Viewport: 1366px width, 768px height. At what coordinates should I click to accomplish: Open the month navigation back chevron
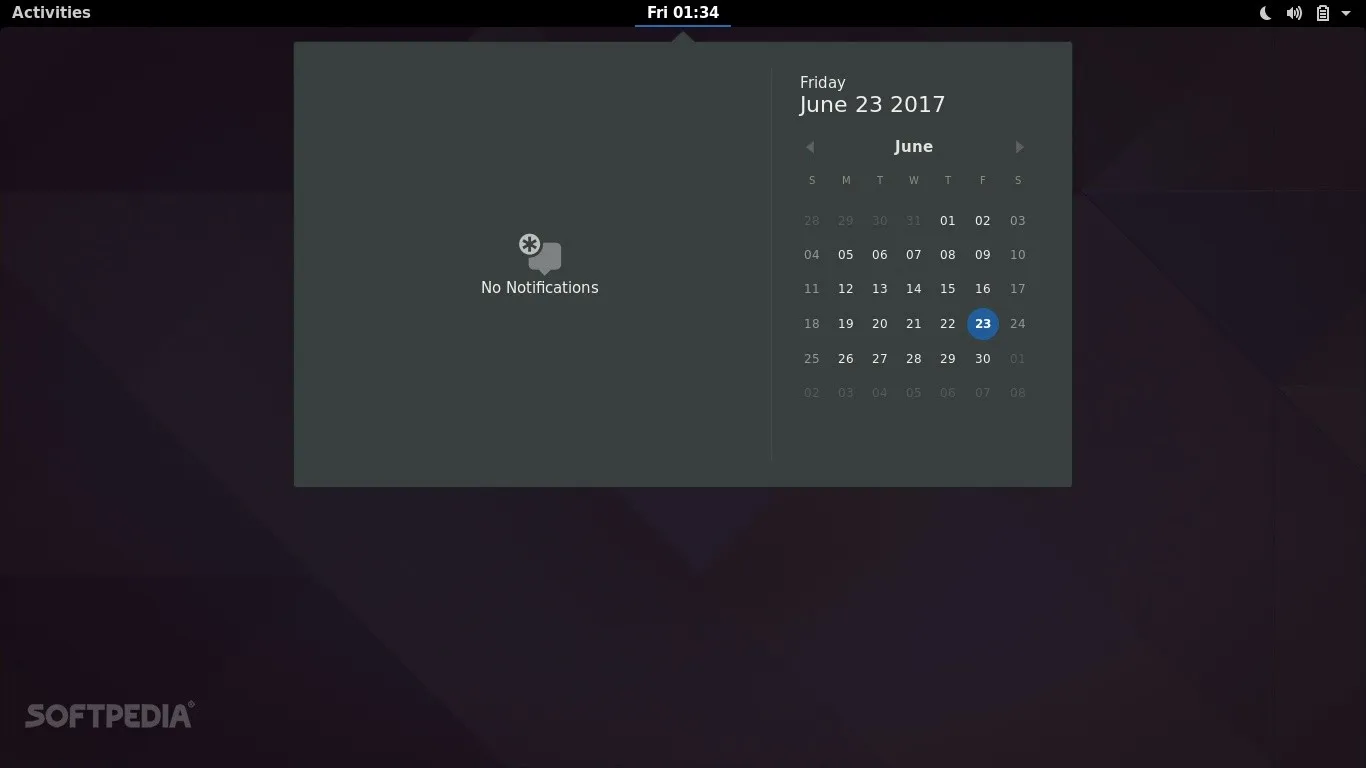[x=810, y=147]
